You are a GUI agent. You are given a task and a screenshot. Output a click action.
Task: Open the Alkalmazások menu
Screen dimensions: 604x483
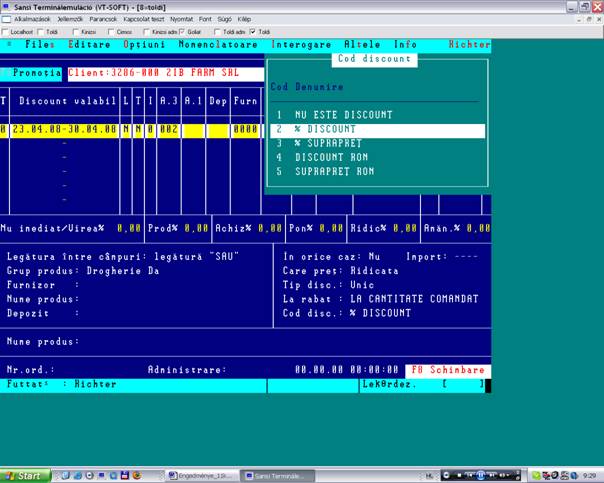pyautogui.click(x=32, y=19)
